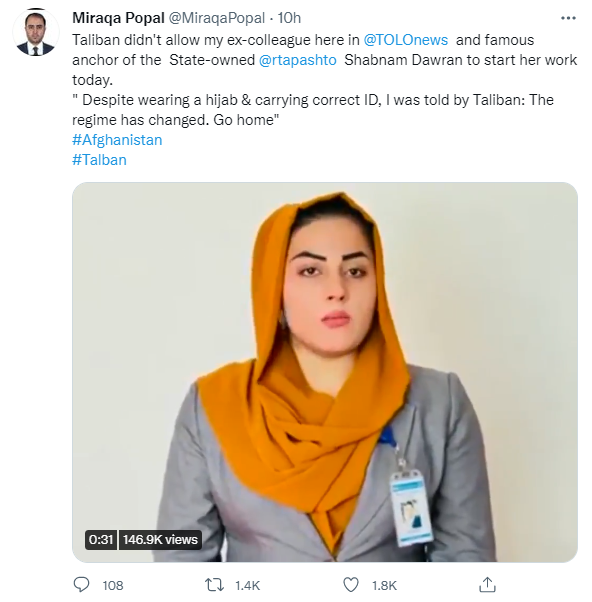The height and width of the screenshot is (602, 592).
Task: Open the 10h timestamp link
Action: click(289, 18)
